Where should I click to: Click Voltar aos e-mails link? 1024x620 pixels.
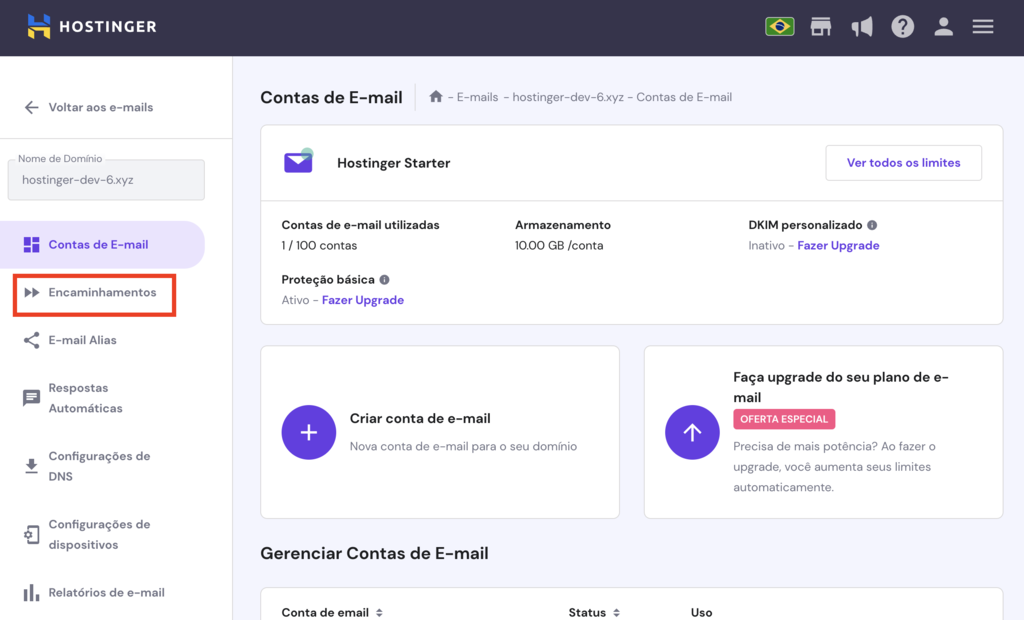(x=101, y=107)
